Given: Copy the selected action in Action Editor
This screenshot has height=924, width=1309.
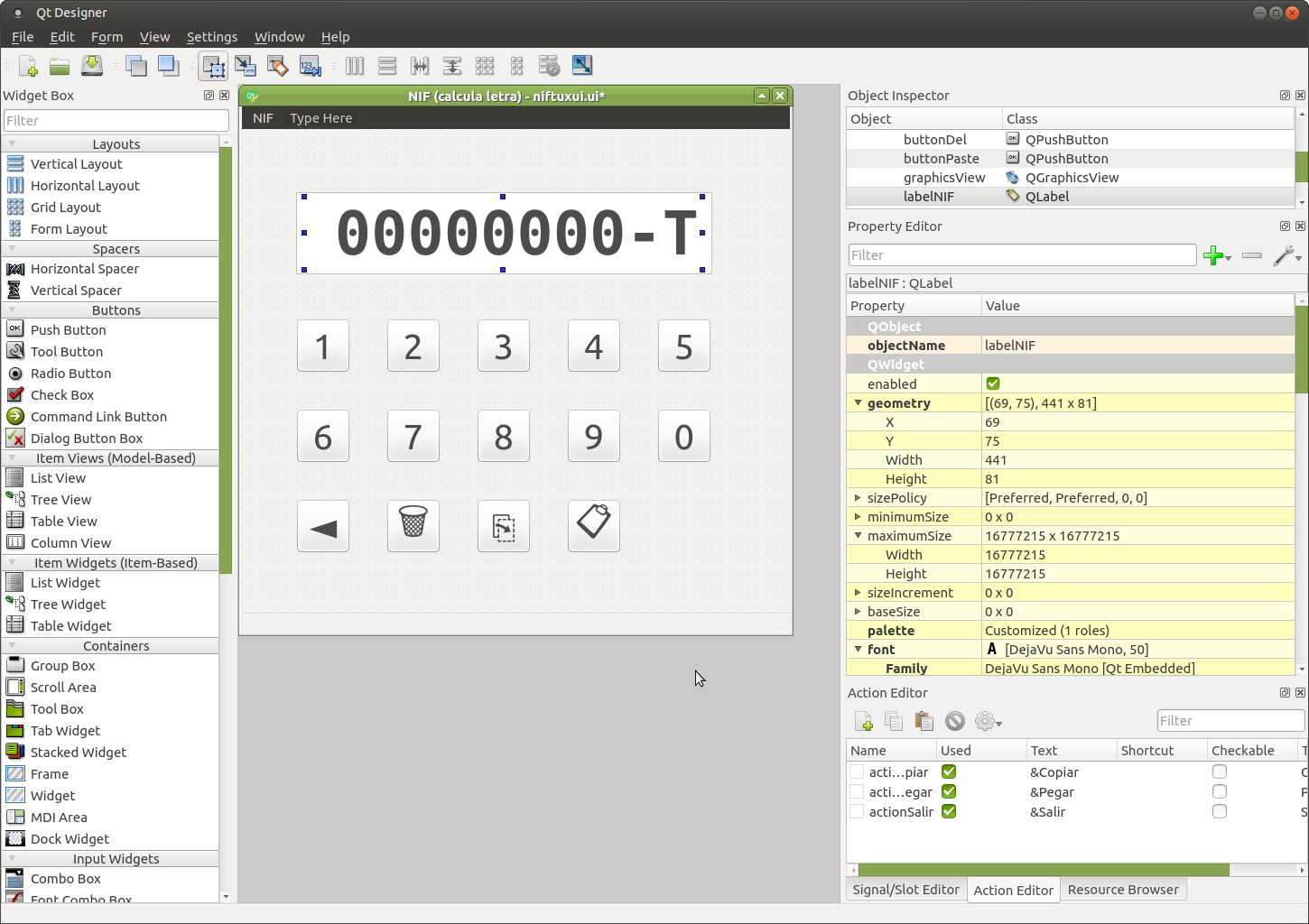Looking at the screenshot, I should tap(894, 721).
